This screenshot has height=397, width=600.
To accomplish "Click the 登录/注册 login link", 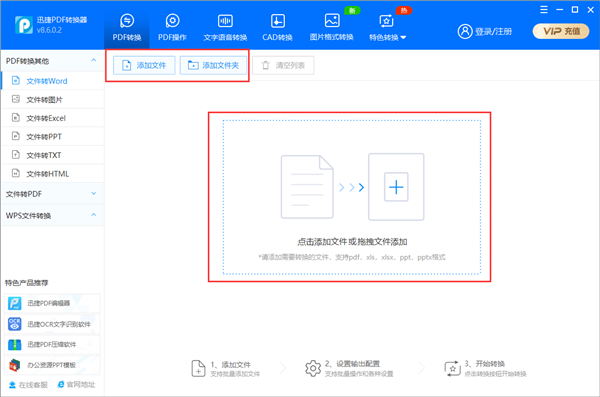I will coord(494,31).
